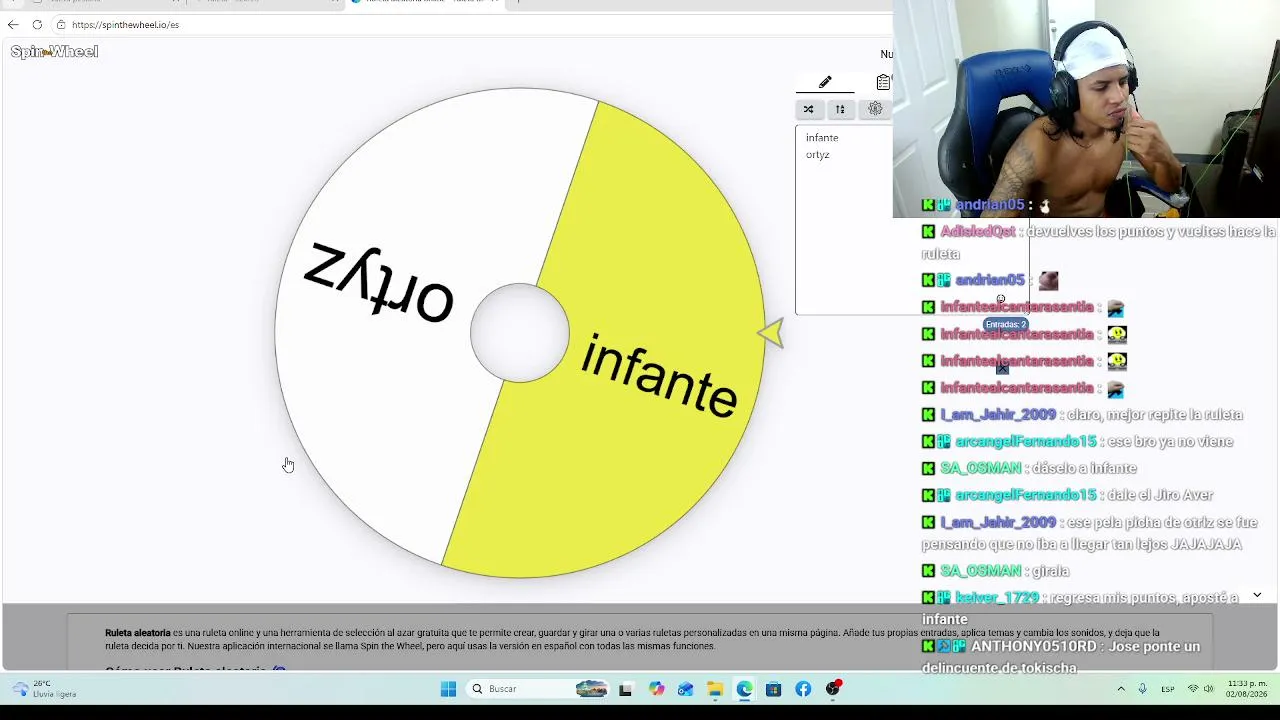Open the Windows Start menu

coord(449,689)
